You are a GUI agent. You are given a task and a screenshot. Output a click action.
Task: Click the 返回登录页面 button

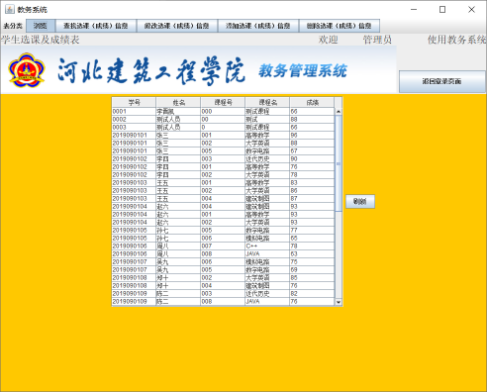(x=442, y=81)
